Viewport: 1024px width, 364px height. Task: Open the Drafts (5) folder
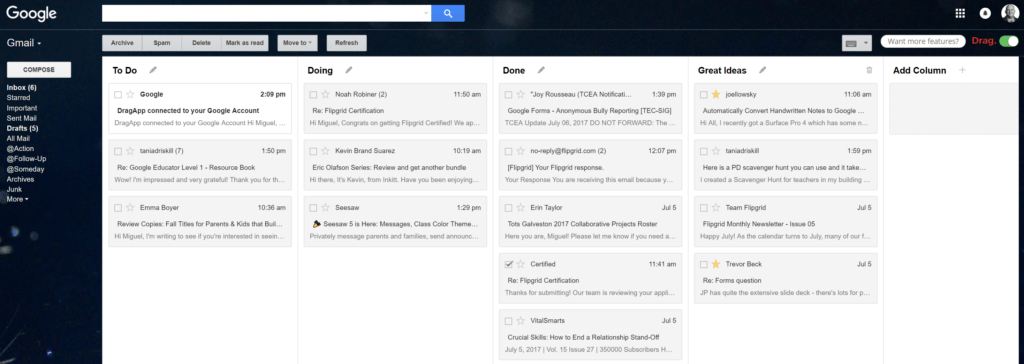(22, 128)
